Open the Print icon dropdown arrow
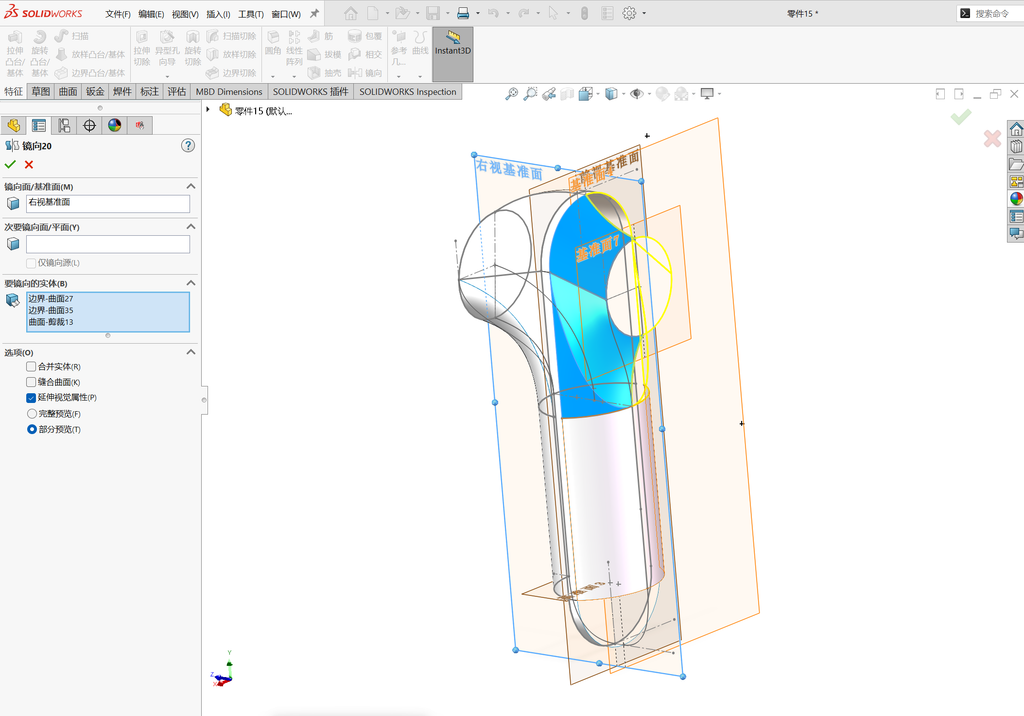This screenshot has width=1024, height=716. pyautogui.click(x=477, y=13)
